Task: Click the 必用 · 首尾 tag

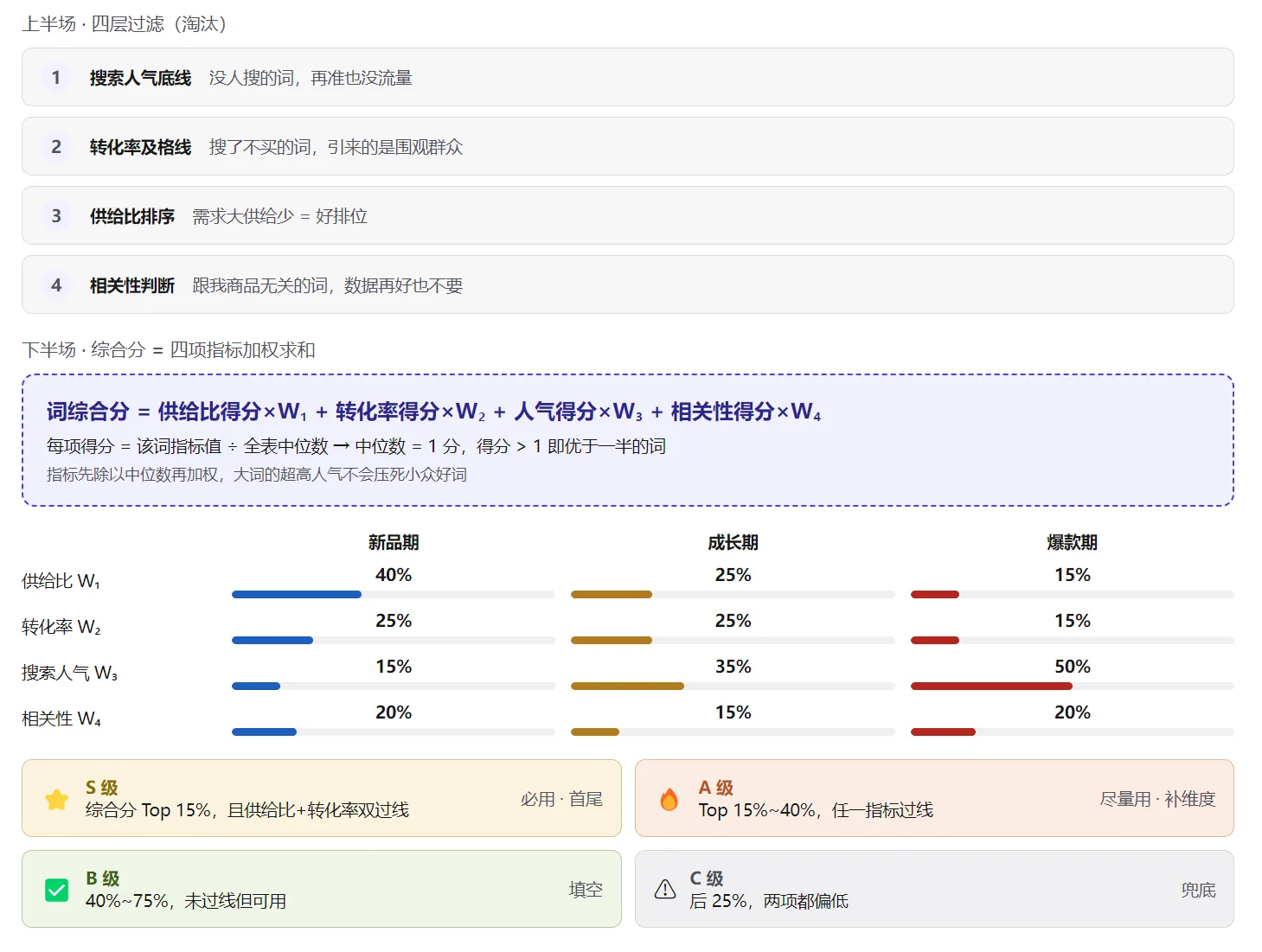Action: pos(562,799)
